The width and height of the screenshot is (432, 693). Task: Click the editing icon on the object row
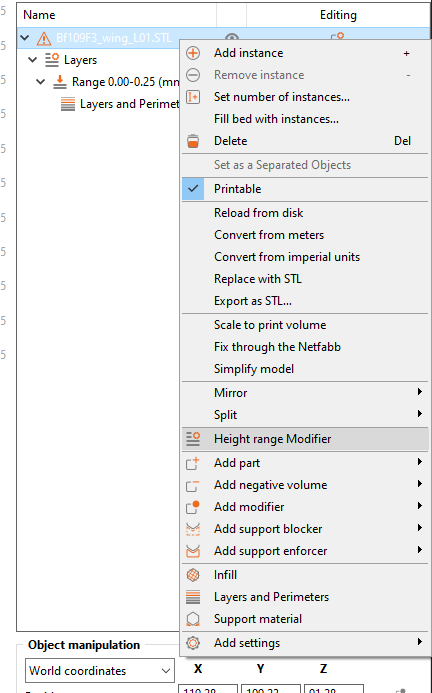tap(338, 36)
